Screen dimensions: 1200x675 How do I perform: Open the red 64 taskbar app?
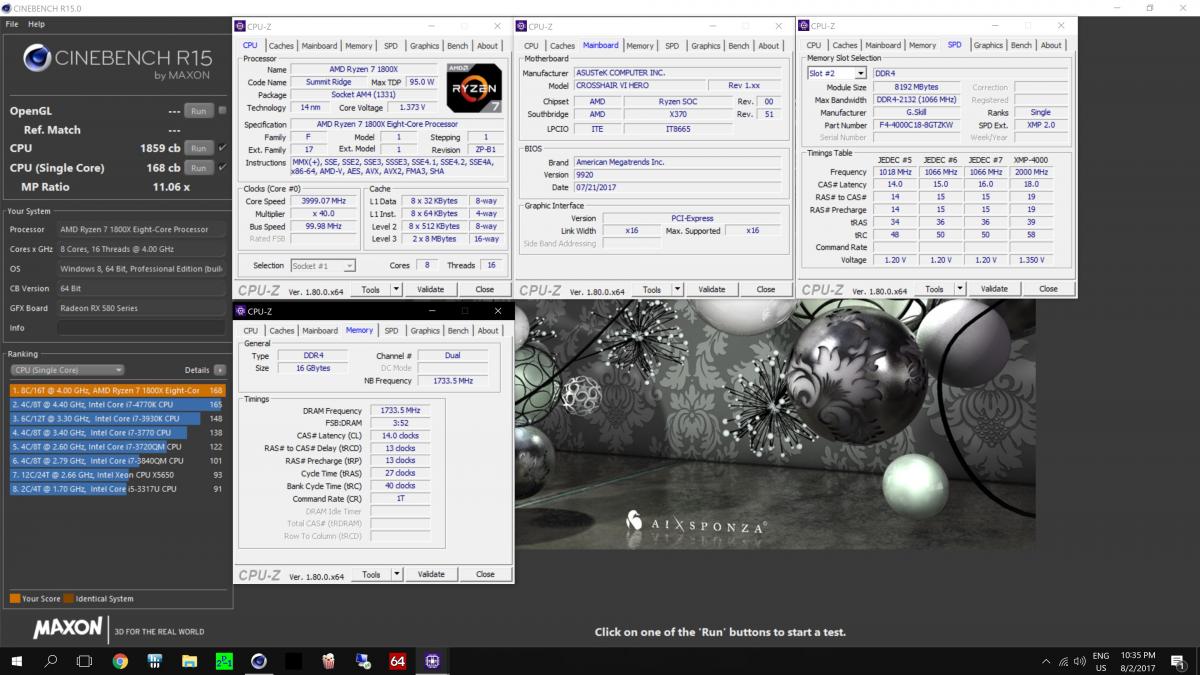397,661
